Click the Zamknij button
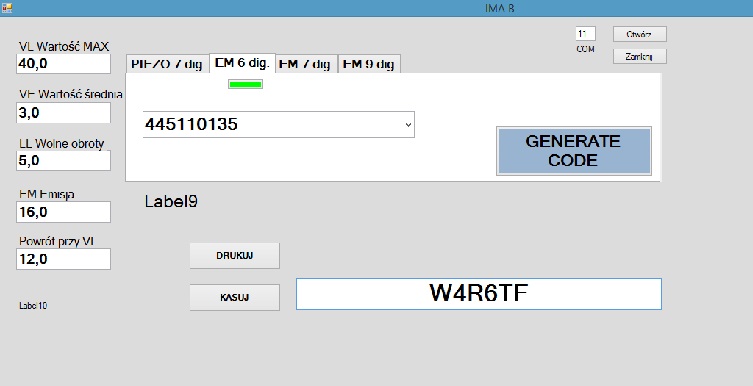This screenshot has height=386, width=753. point(640,57)
